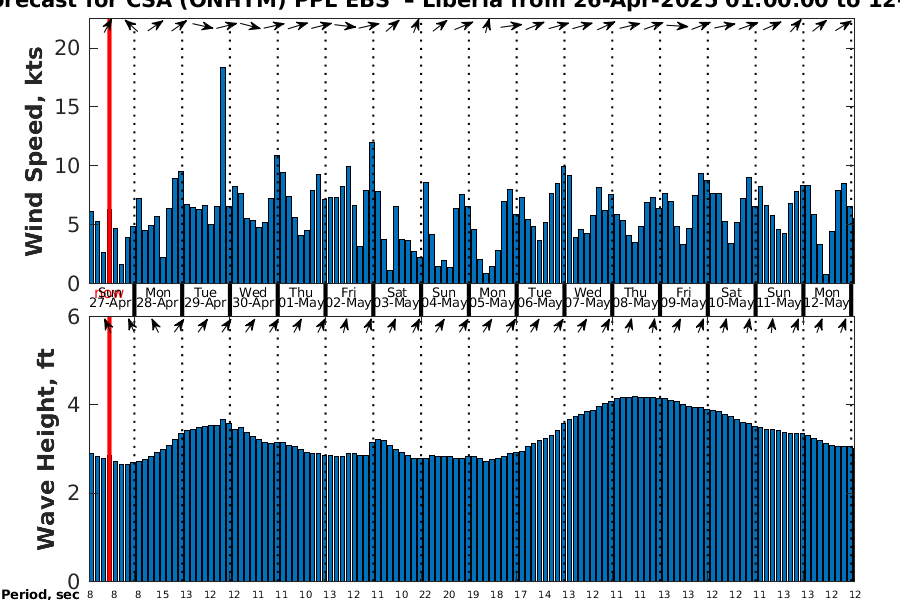Click the Tue 29-Apr date label
This screenshot has width=900, height=600.
[205, 298]
